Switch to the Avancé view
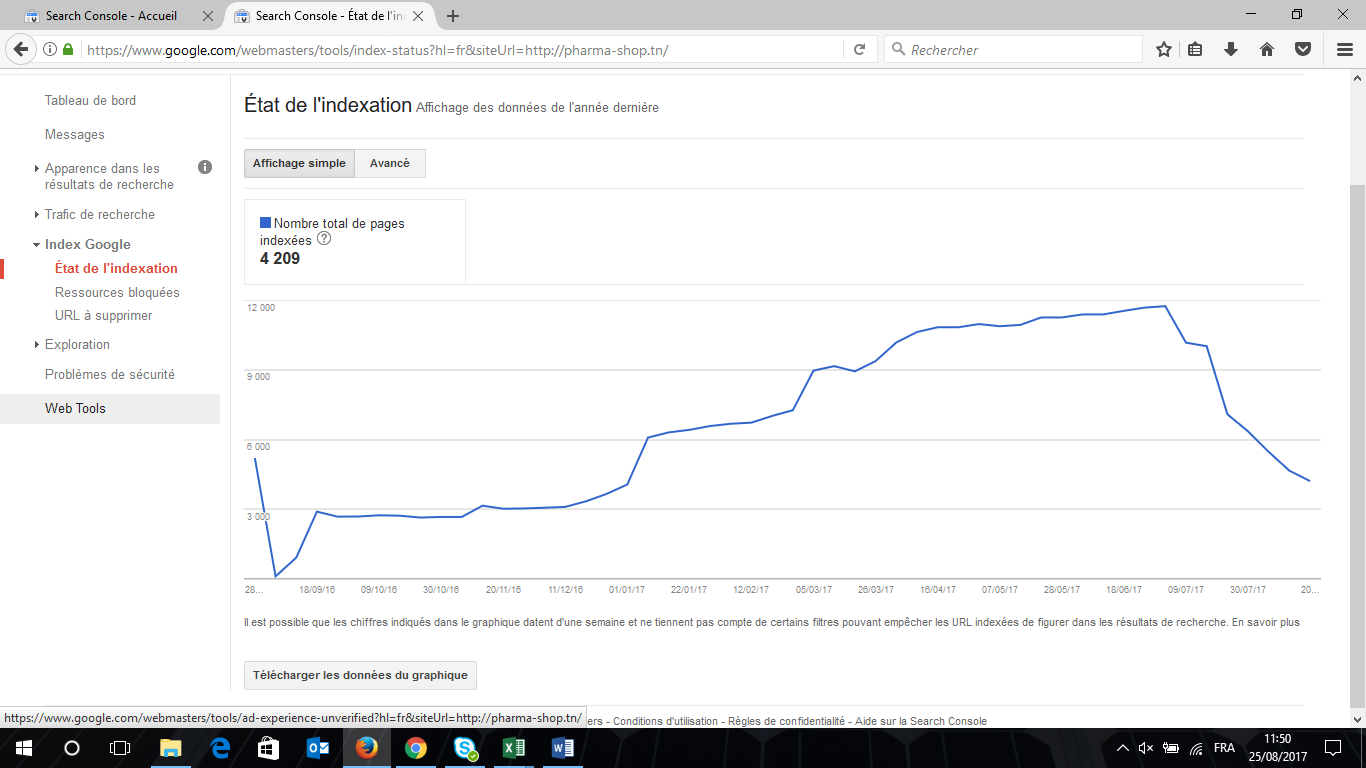 click(x=390, y=163)
